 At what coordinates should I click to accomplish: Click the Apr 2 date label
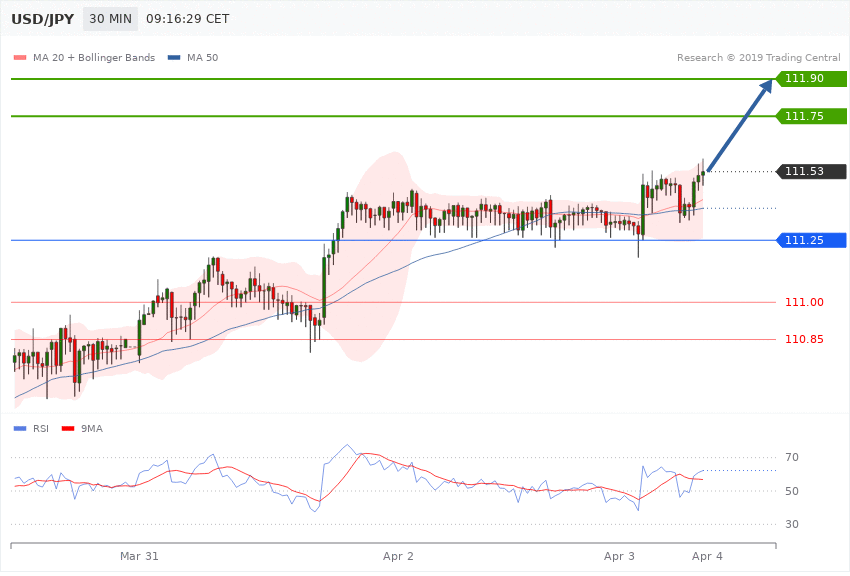398,556
